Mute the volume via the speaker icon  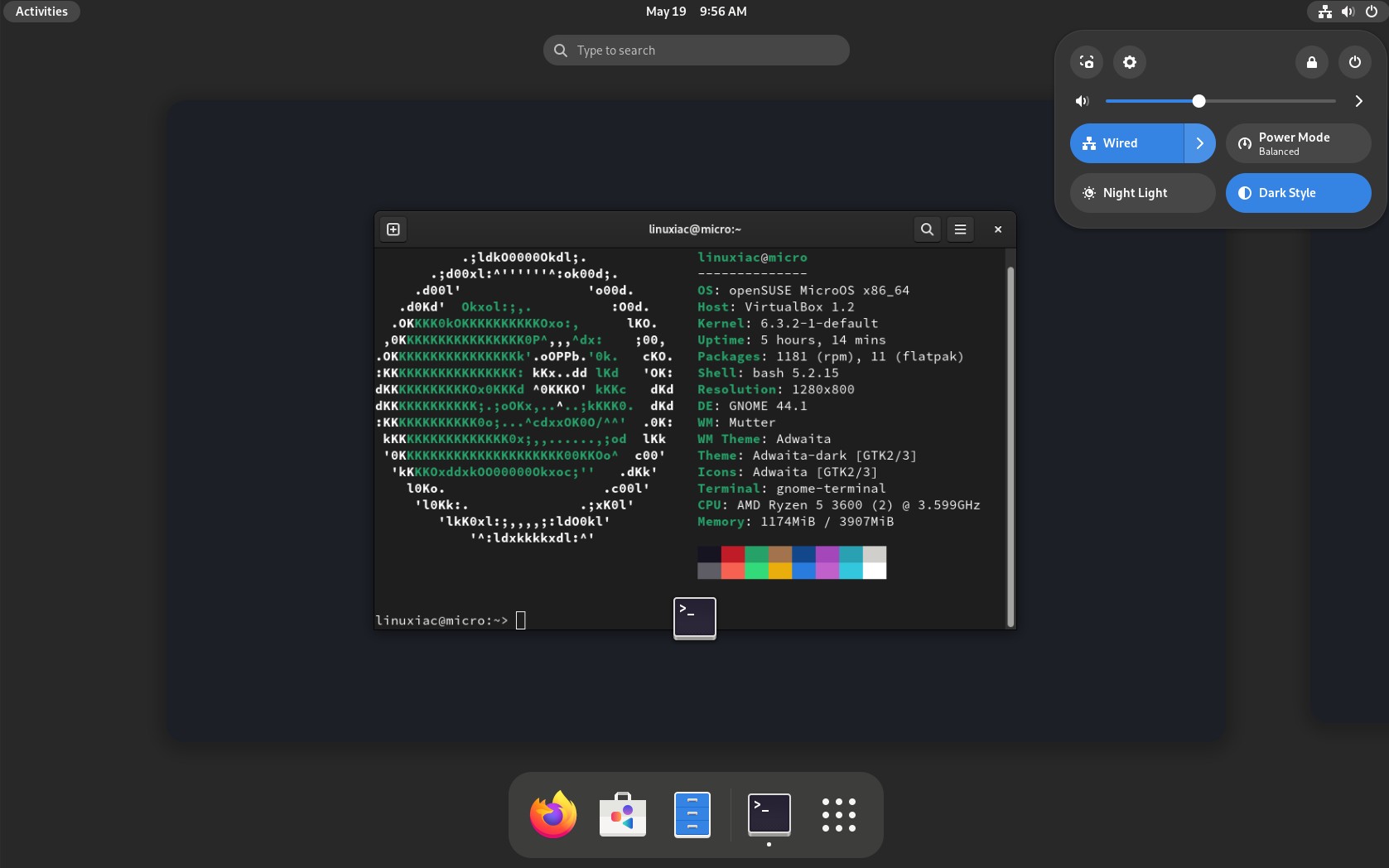pos(1082,101)
